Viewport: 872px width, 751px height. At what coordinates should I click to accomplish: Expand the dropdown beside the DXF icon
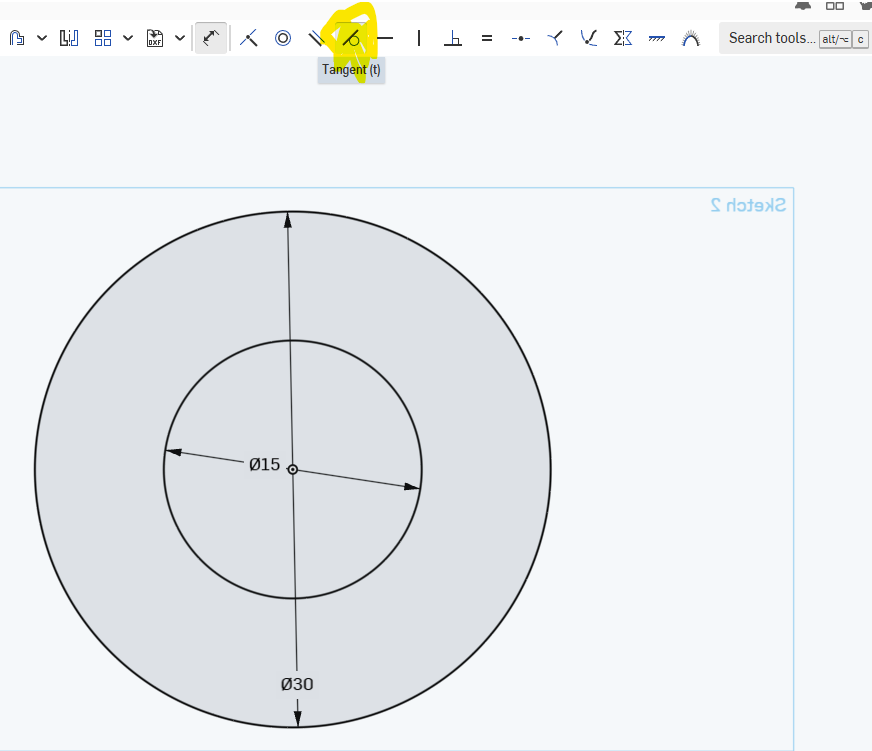pyautogui.click(x=180, y=39)
